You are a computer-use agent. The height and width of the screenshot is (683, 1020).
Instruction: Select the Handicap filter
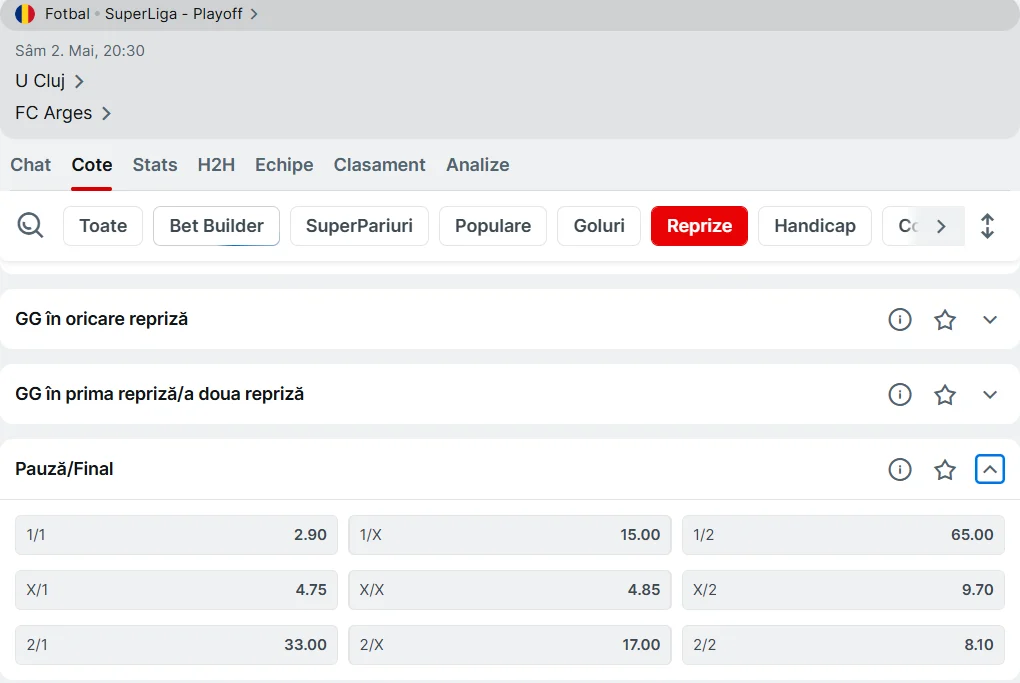(815, 226)
